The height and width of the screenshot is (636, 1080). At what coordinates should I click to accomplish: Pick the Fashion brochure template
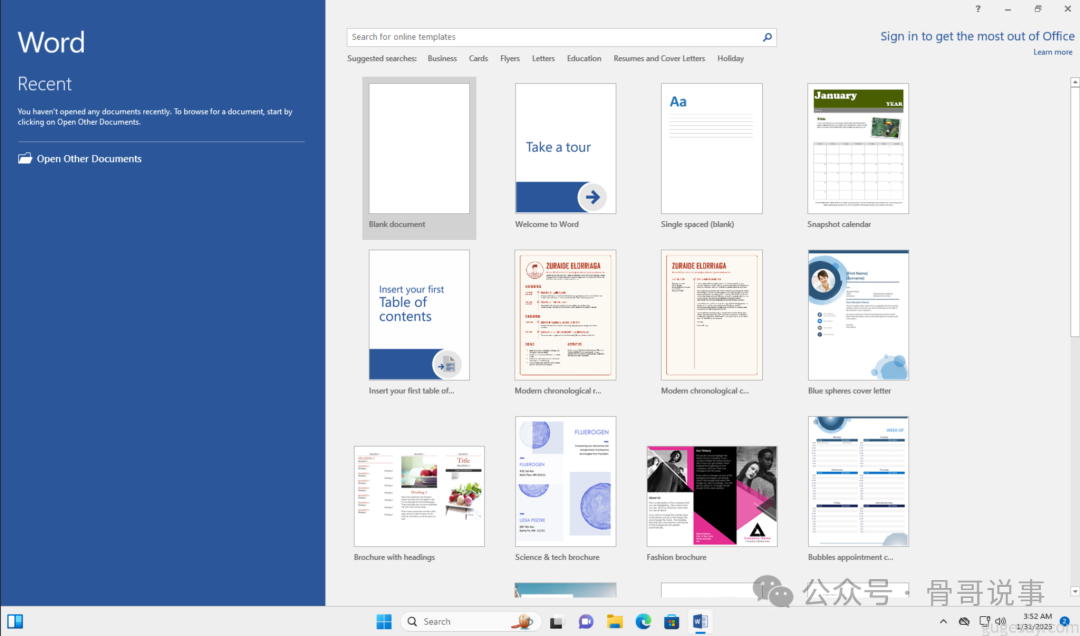click(x=712, y=496)
